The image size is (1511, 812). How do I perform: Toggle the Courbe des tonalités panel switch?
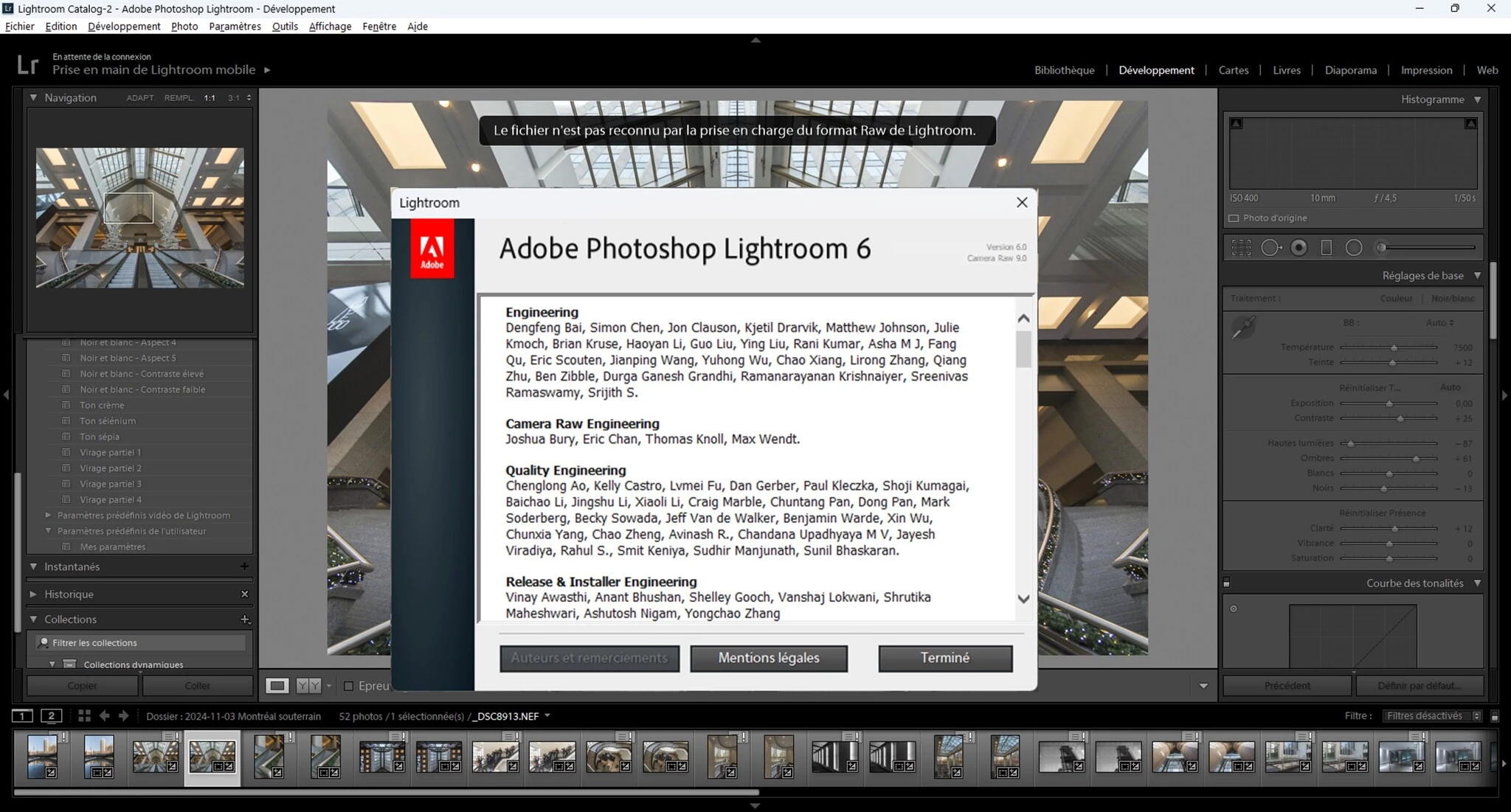pos(1227,583)
